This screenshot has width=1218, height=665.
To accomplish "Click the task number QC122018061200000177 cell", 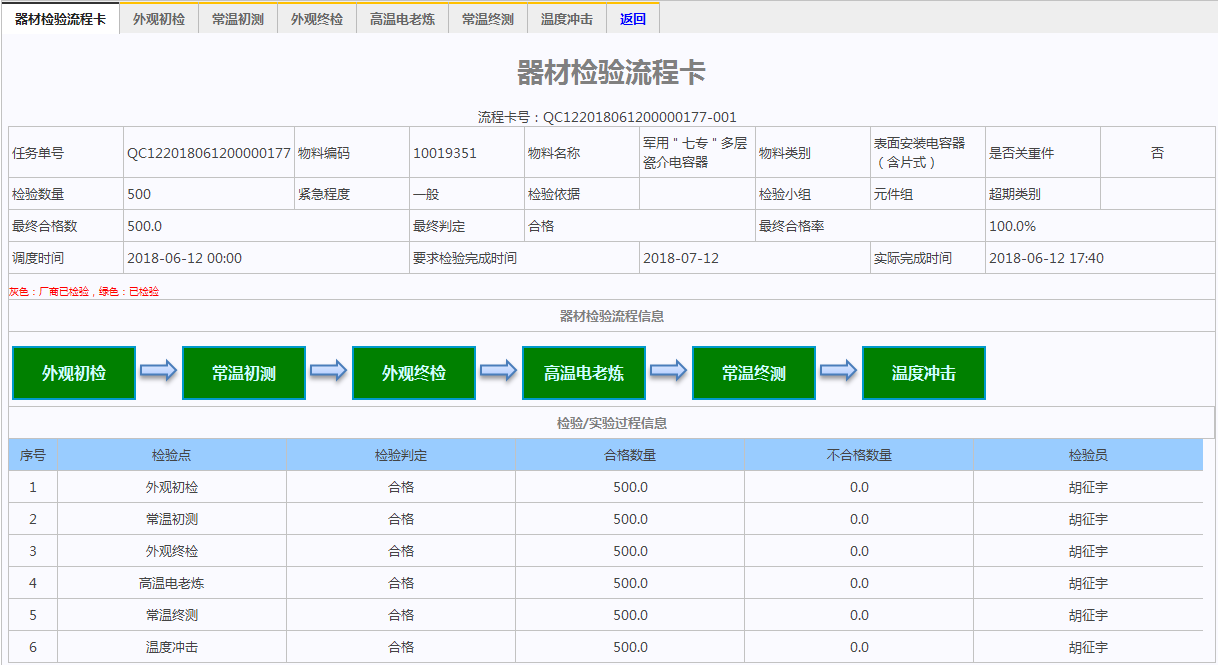I will 208,153.
